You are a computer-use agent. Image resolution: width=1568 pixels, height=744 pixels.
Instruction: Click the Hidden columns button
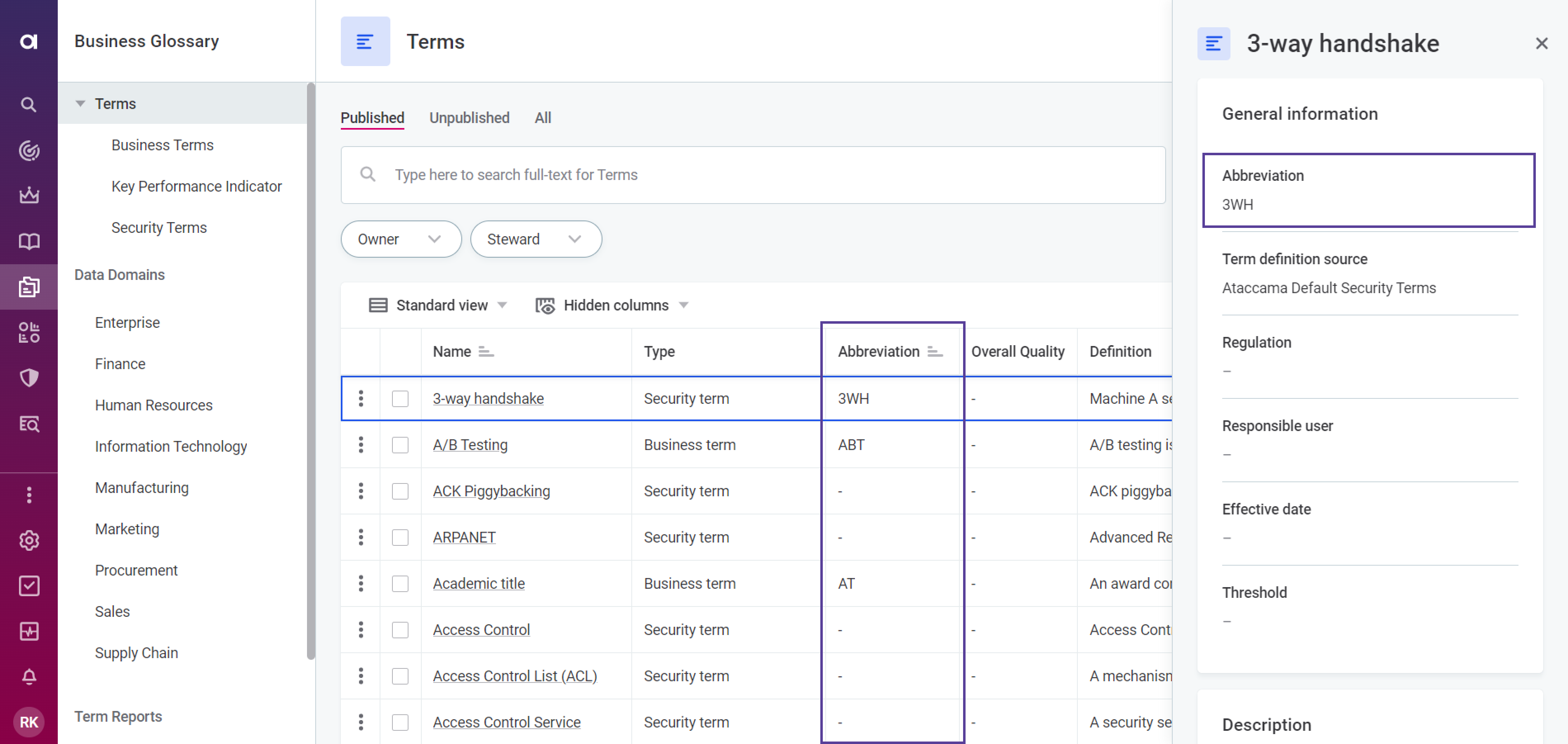click(611, 306)
